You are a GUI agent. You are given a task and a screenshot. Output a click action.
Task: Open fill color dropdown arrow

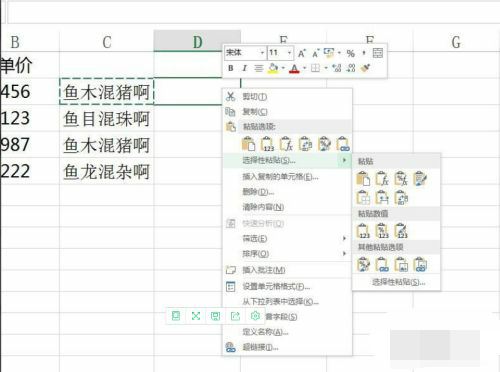tap(283, 68)
